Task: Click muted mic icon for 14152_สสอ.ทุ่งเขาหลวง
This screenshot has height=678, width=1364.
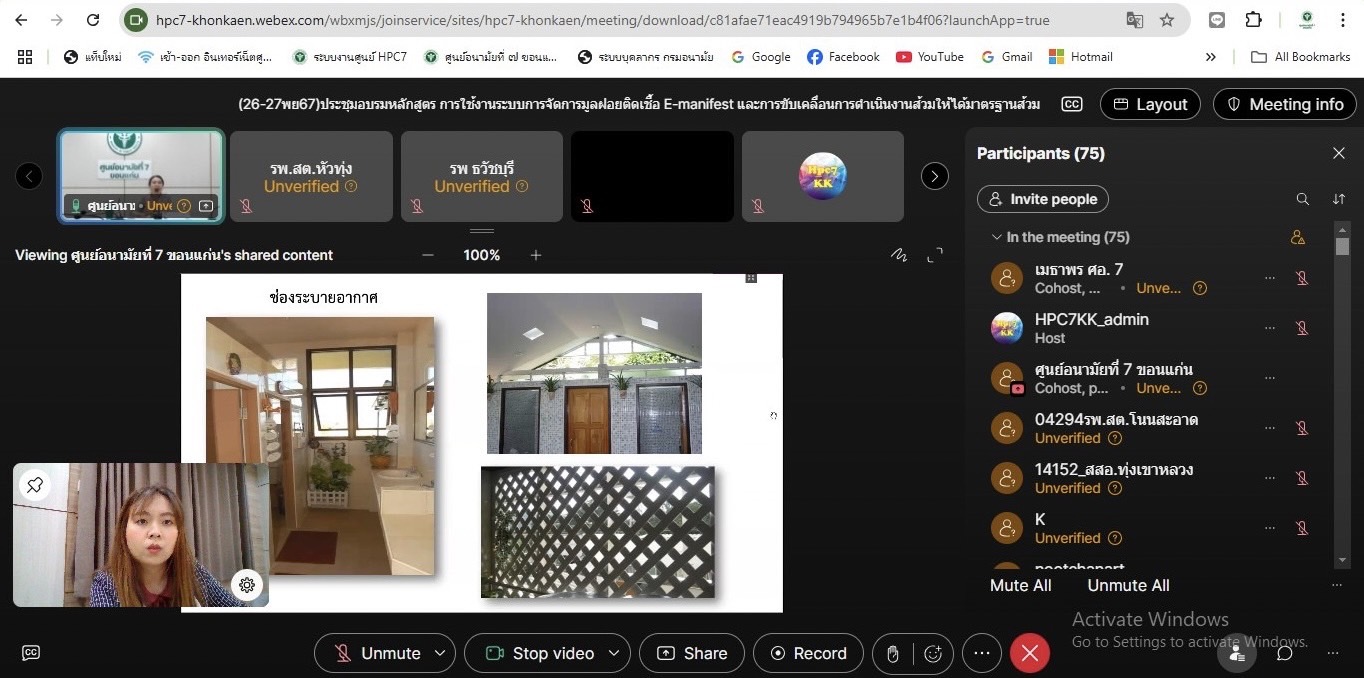Action: click(1302, 478)
